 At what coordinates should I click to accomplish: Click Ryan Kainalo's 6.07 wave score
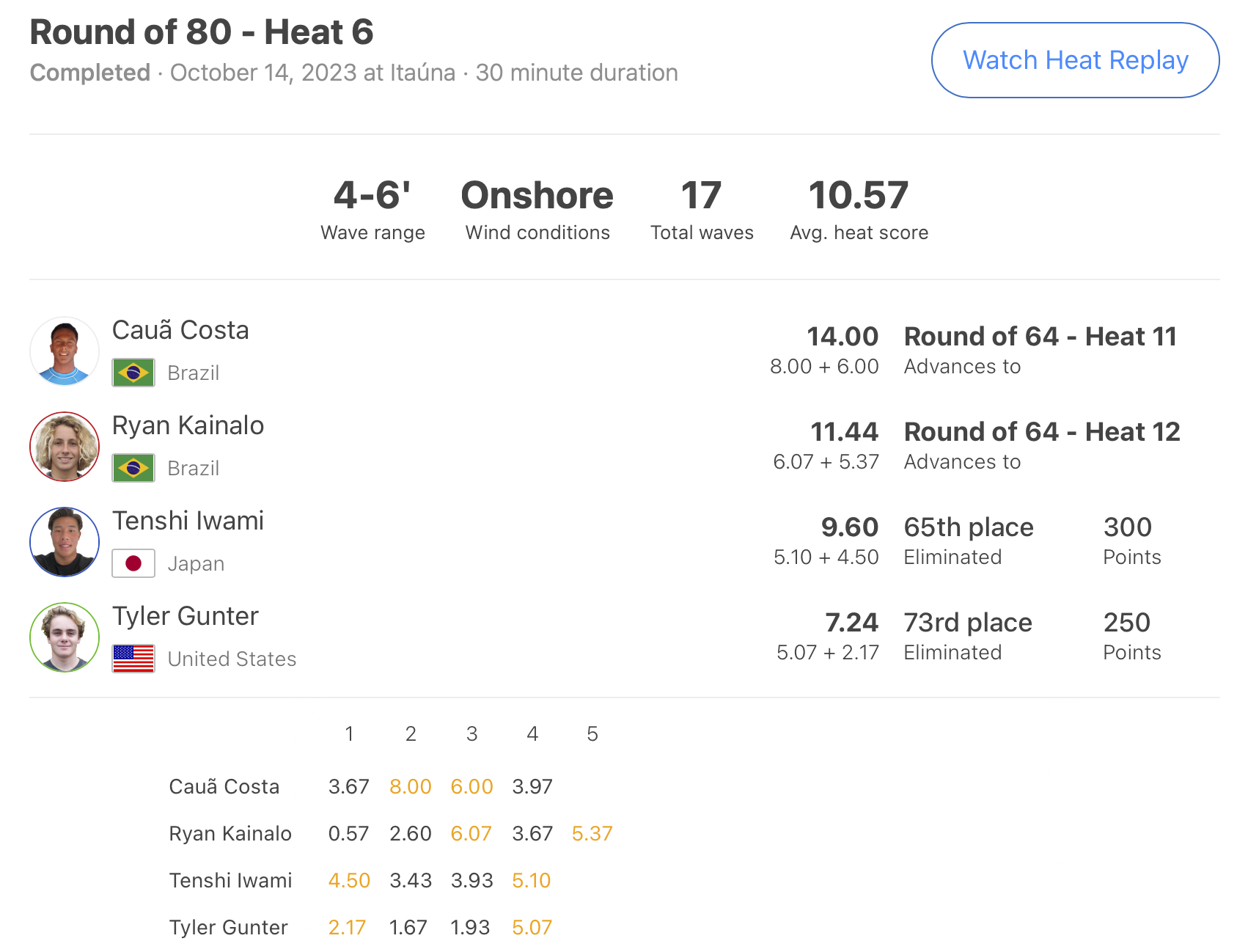471,833
